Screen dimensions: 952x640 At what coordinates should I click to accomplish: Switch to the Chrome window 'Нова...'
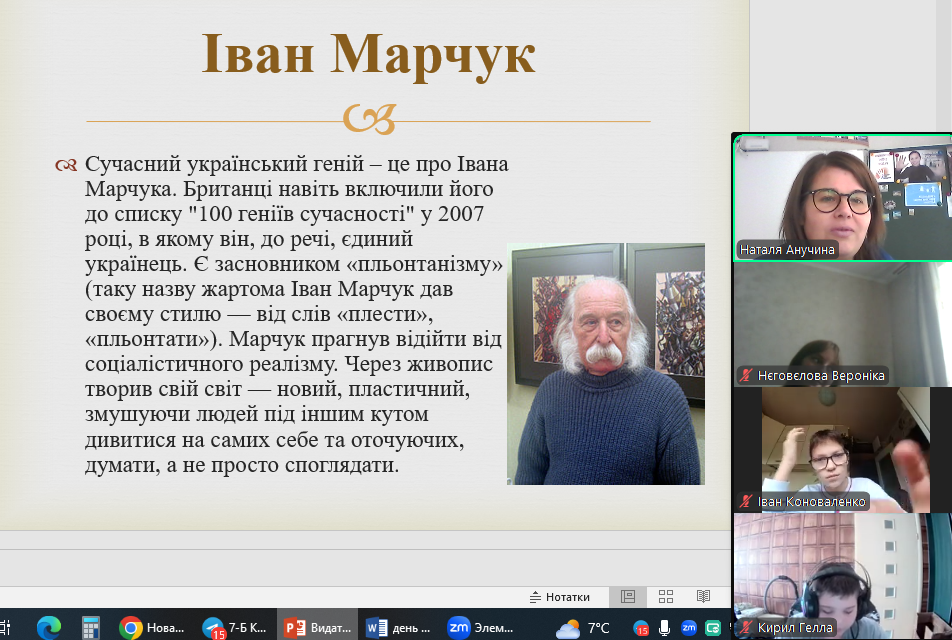(x=152, y=627)
